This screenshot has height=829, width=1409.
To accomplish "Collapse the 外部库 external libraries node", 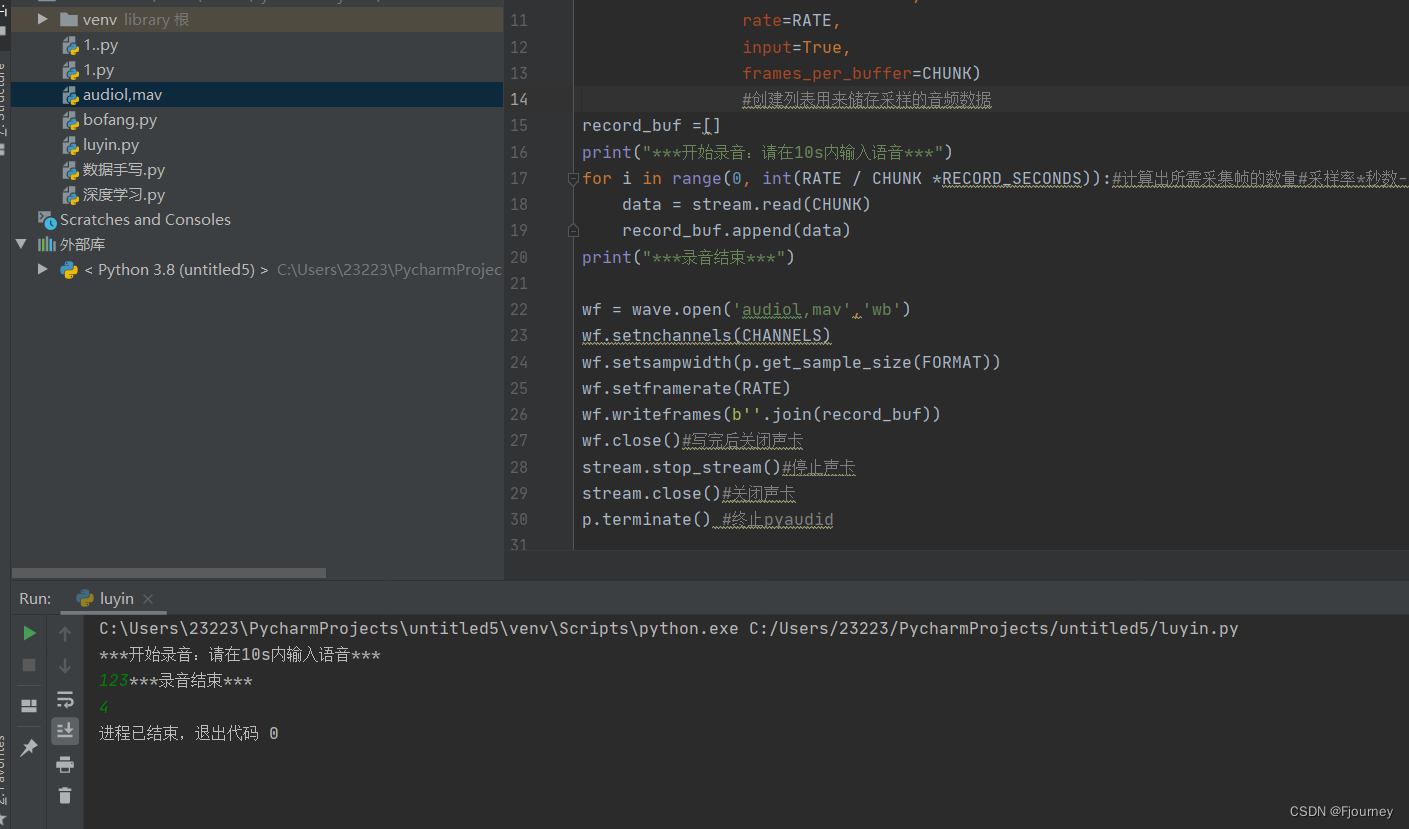I will tap(22, 244).
